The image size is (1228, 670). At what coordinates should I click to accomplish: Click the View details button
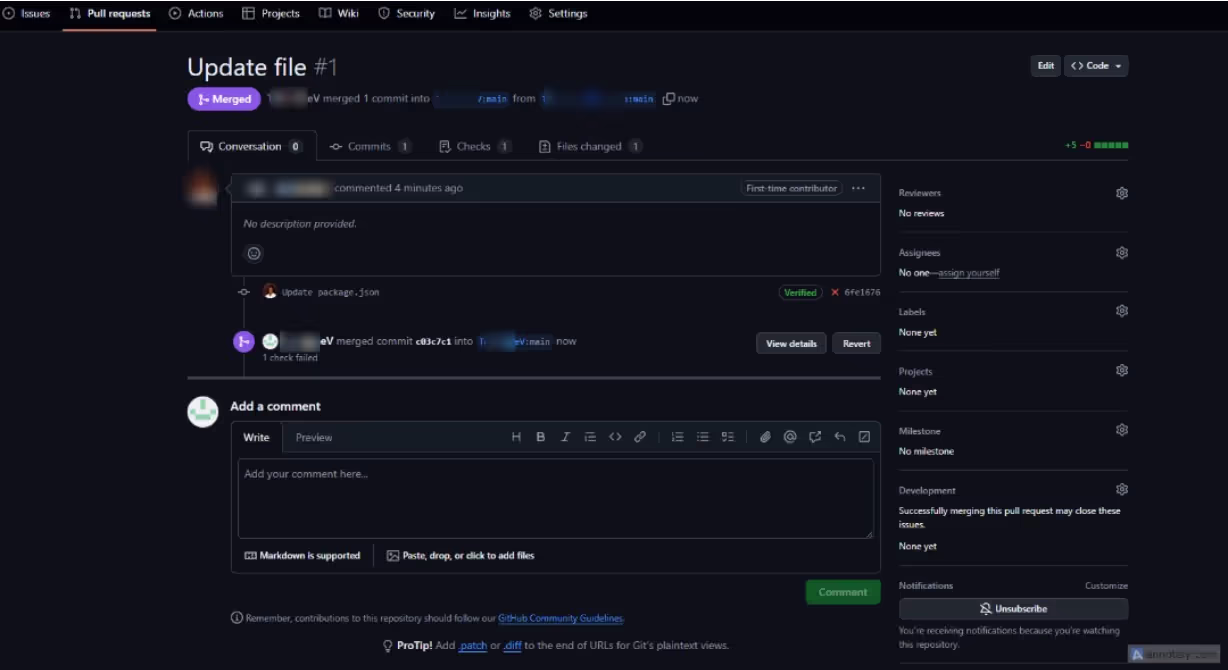791,343
